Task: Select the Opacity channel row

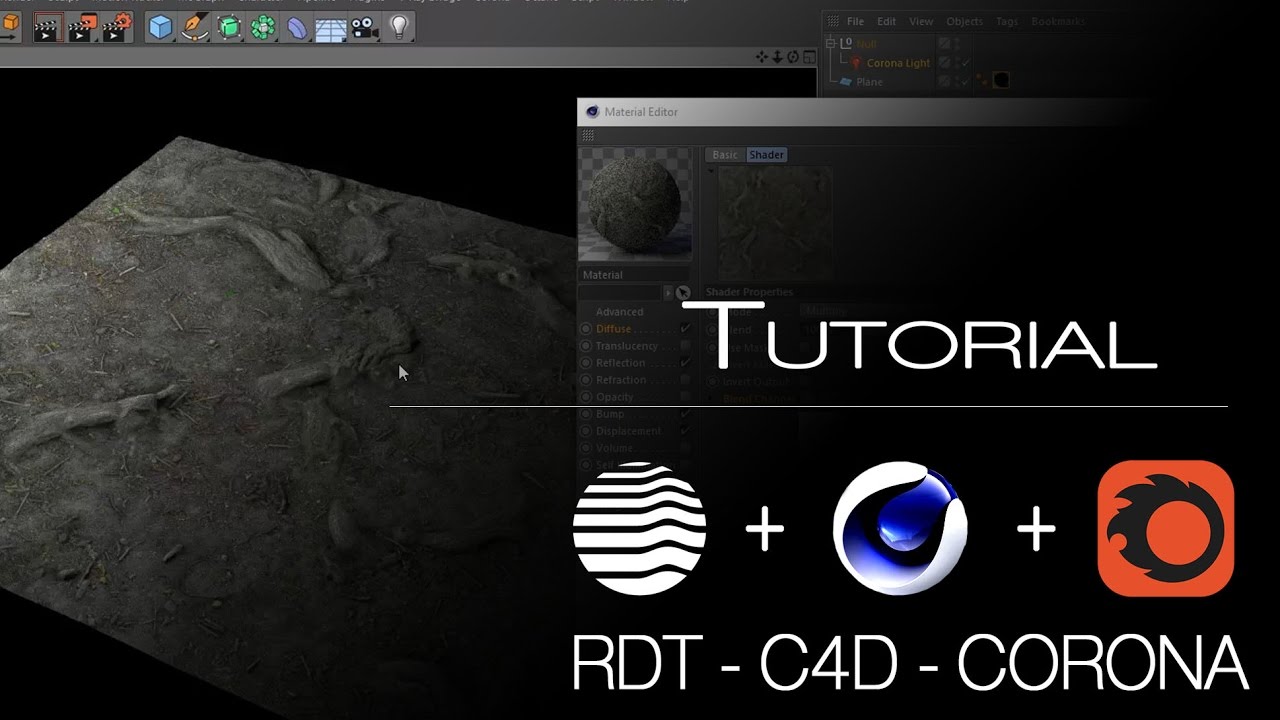Action: tap(636, 397)
